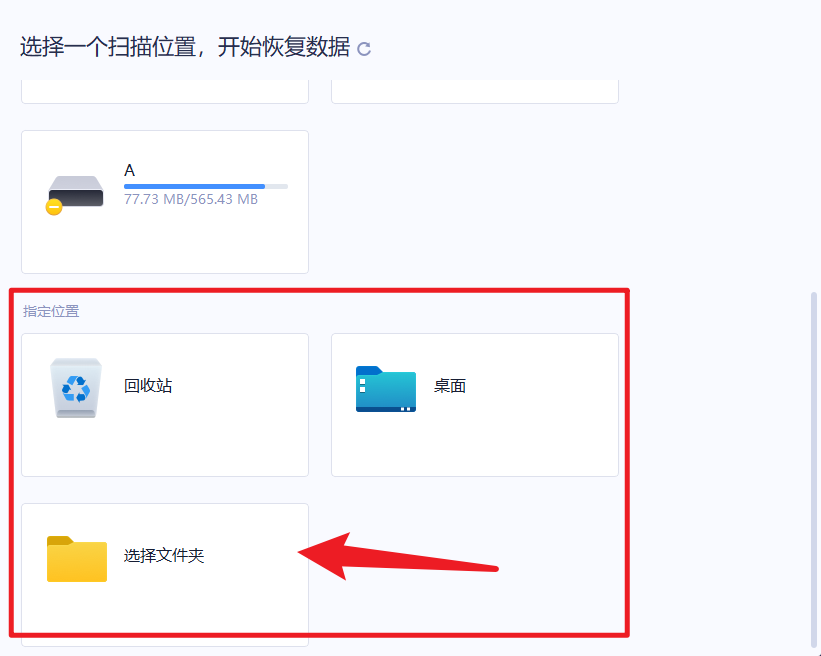Click the vertical scrollbar thumb

point(814,470)
